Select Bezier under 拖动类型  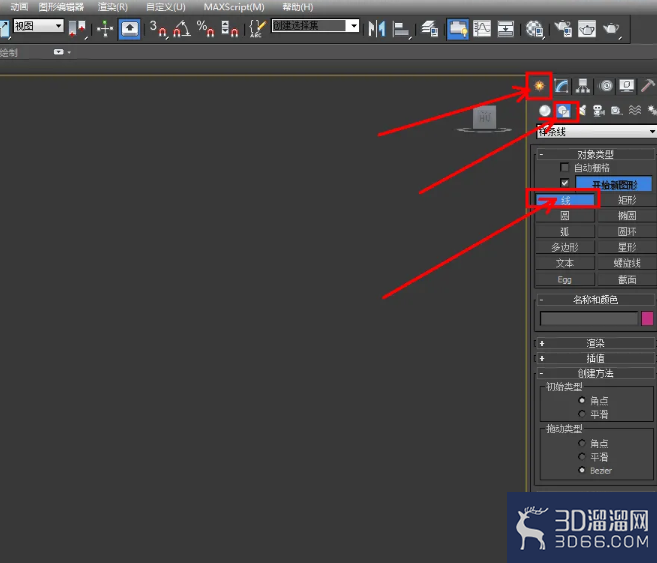[x=582, y=470]
